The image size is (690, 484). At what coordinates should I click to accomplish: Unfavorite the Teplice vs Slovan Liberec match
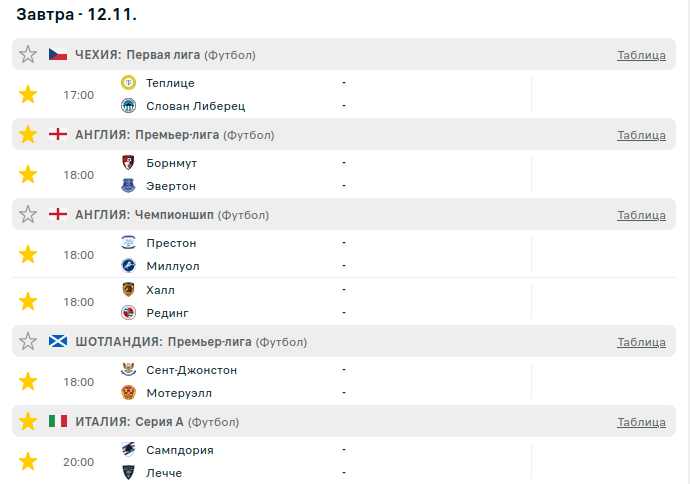[28, 95]
